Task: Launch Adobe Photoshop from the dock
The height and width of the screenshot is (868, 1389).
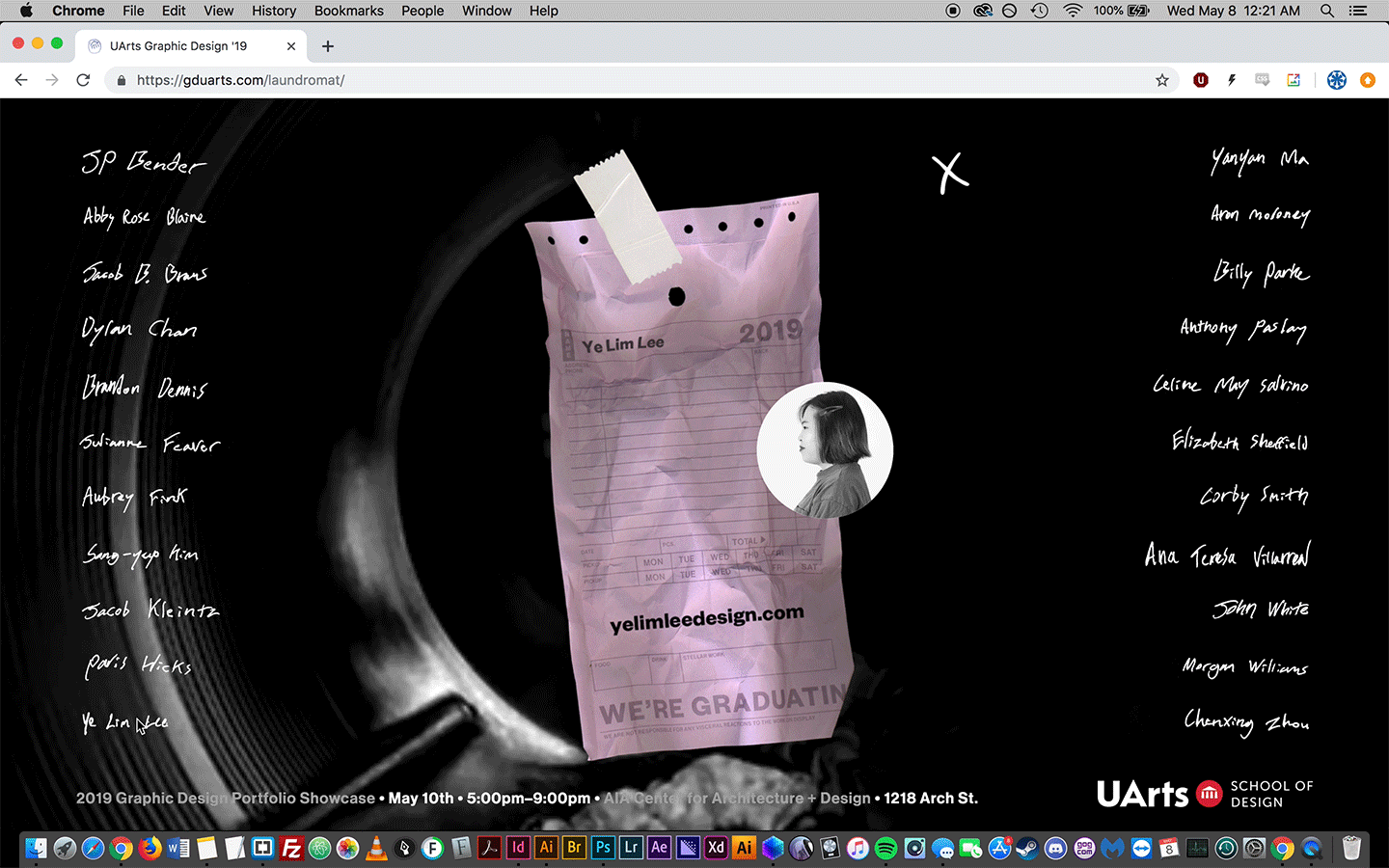Action: click(603, 848)
